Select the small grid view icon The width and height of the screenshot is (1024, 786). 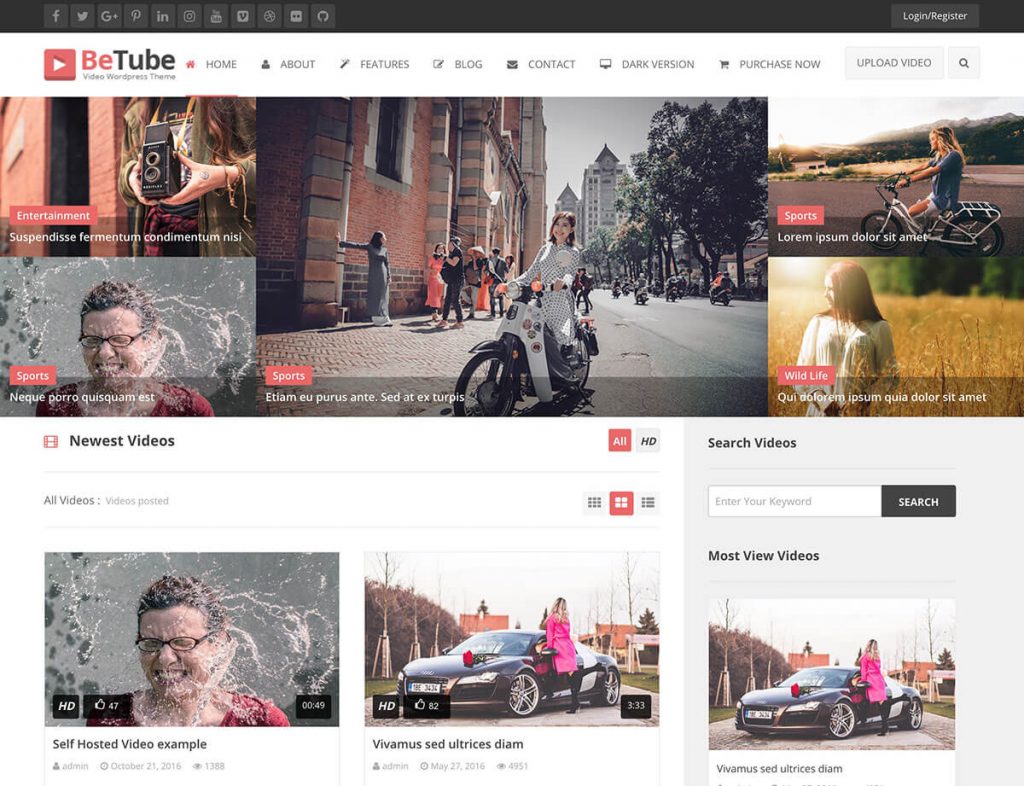pos(594,502)
